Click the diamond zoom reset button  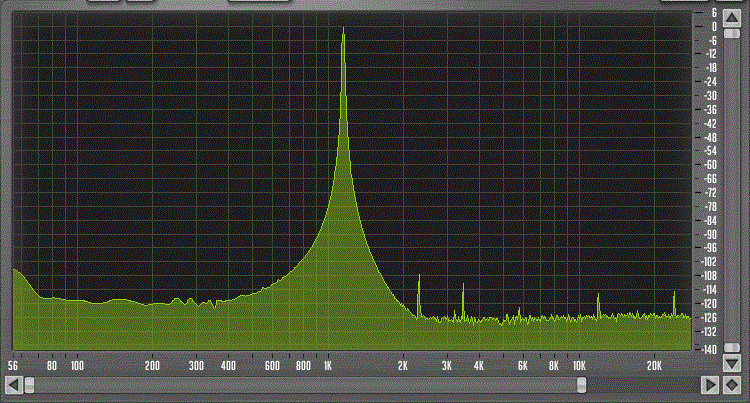click(732, 385)
